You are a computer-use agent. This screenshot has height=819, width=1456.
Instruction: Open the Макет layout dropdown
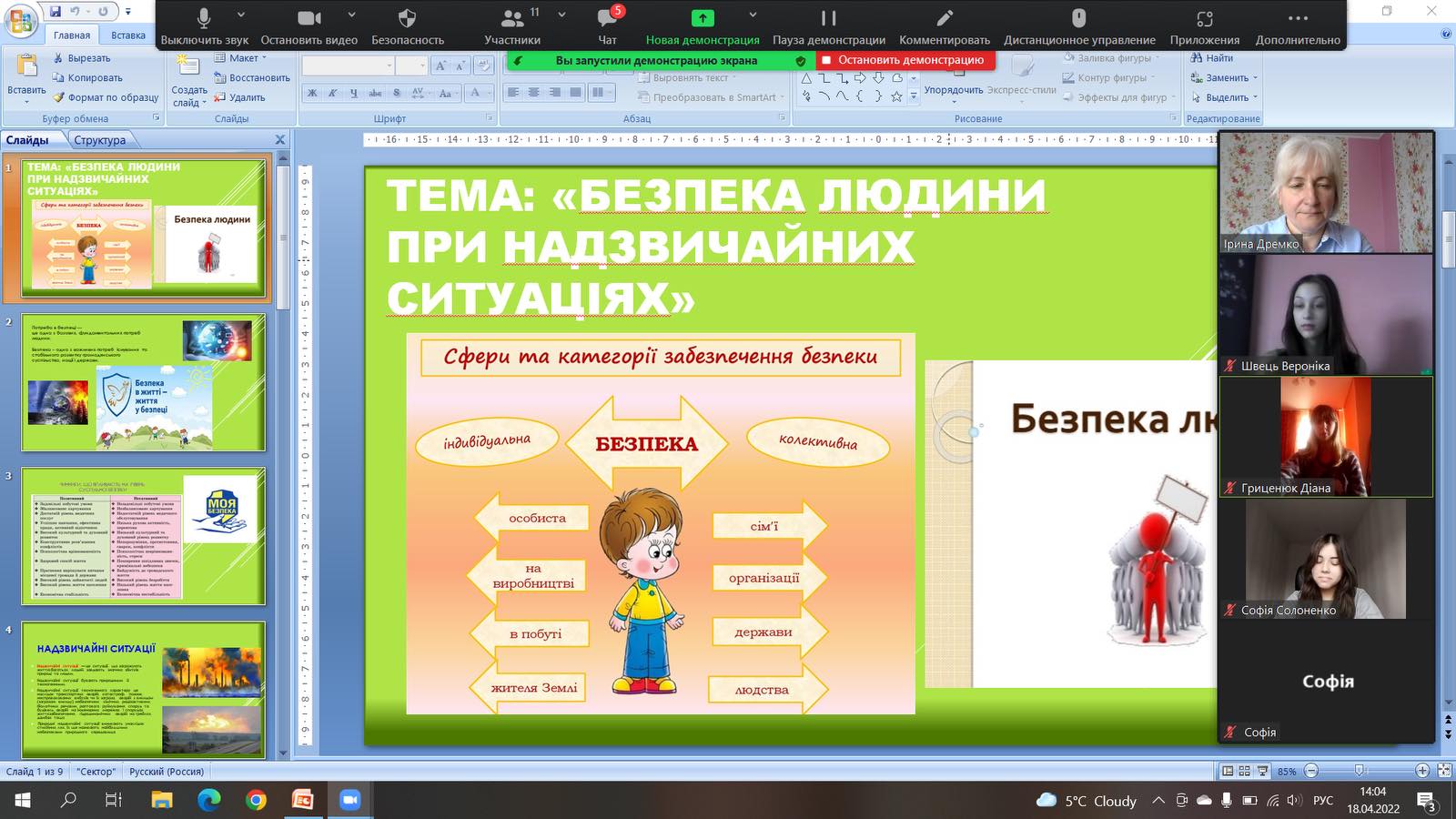(241, 58)
